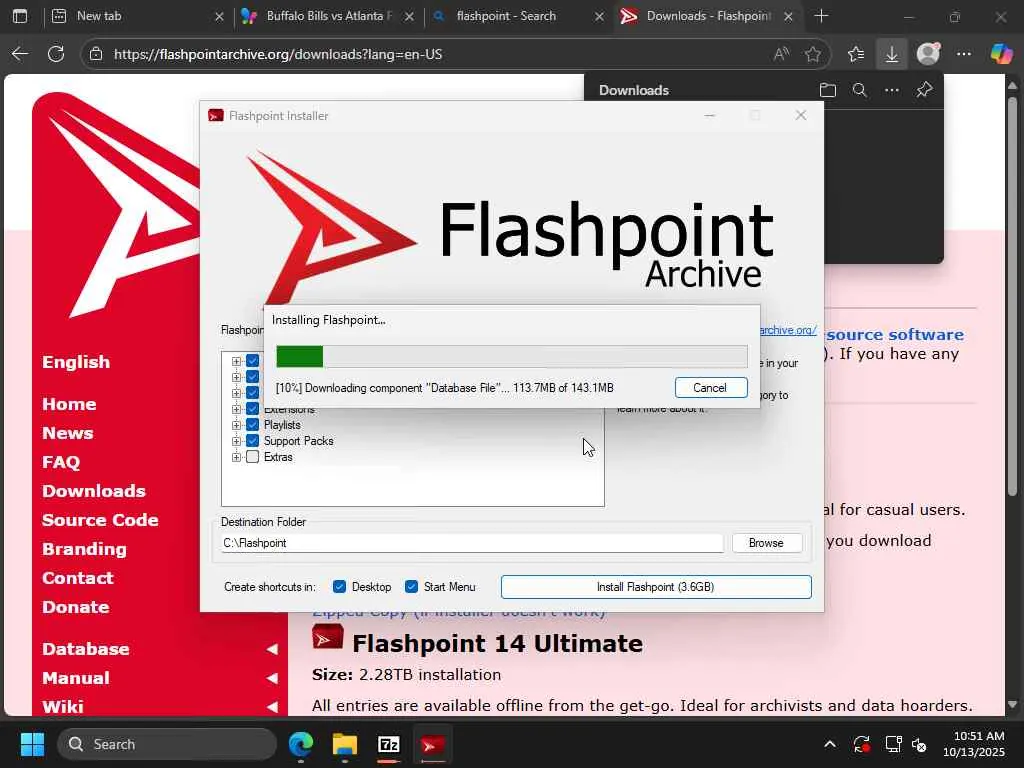Expand the Extensions tree node
The width and height of the screenshot is (1024, 768).
(x=236, y=409)
